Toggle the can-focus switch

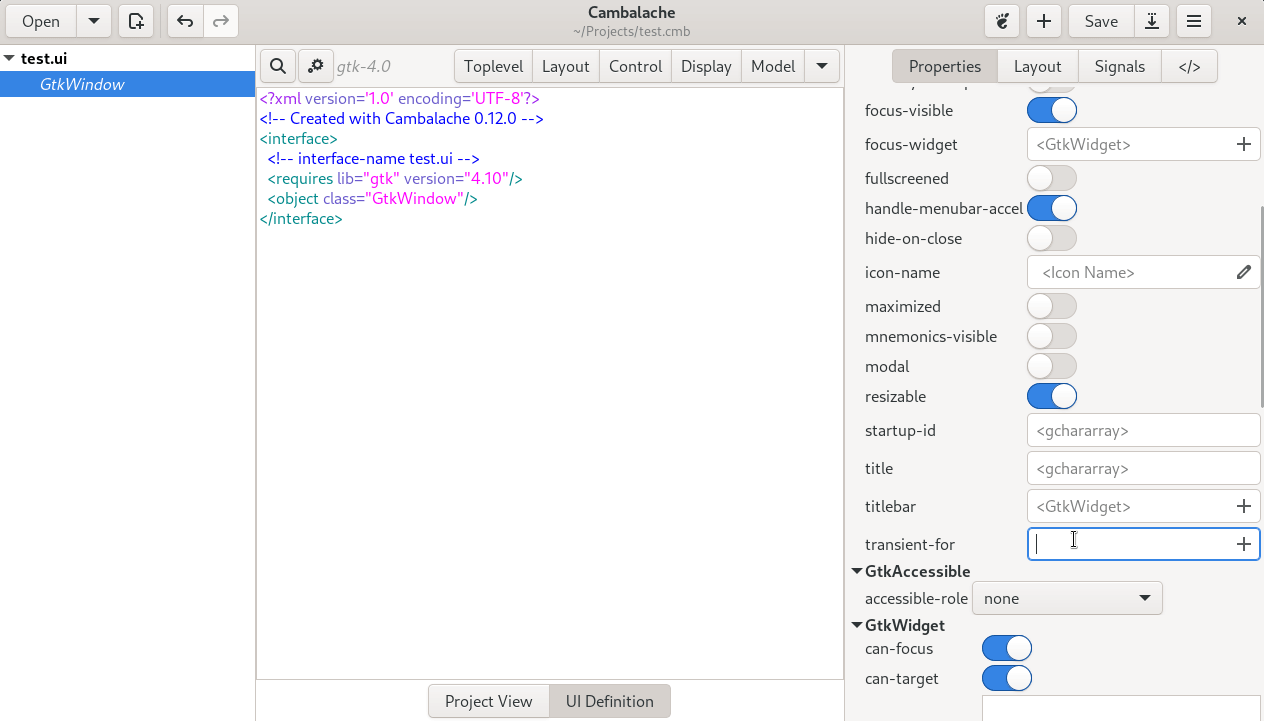click(x=1007, y=648)
